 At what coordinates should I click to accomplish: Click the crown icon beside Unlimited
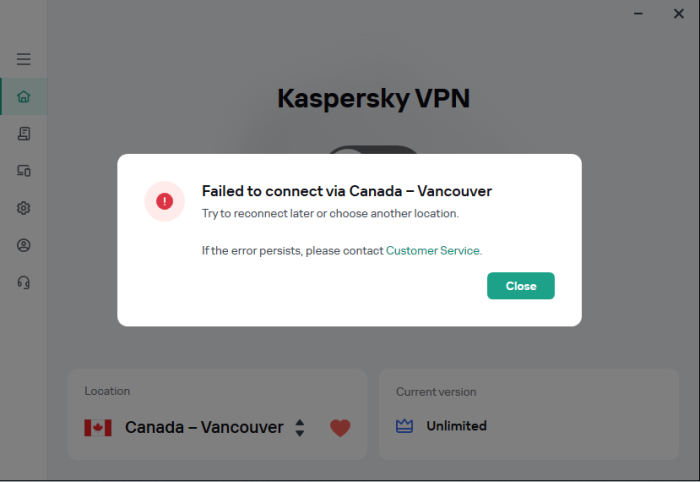pyautogui.click(x=405, y=426)
